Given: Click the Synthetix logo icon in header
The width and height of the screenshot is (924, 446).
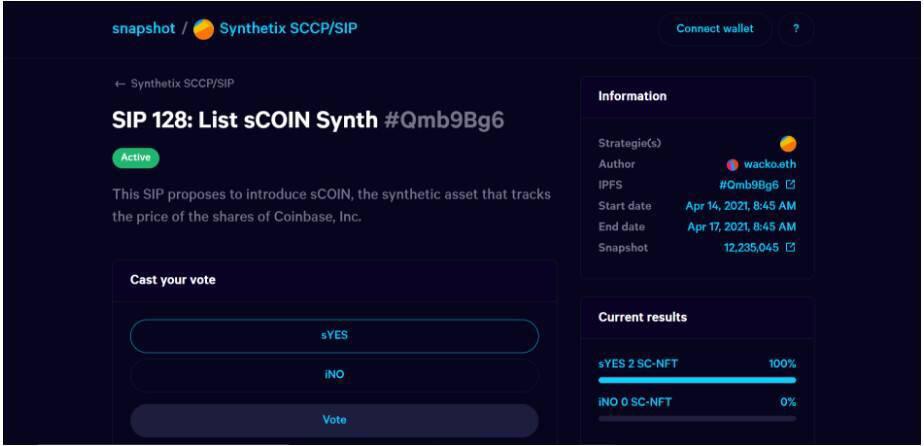Looking at the screenshot, I should [x=203, y=29].
